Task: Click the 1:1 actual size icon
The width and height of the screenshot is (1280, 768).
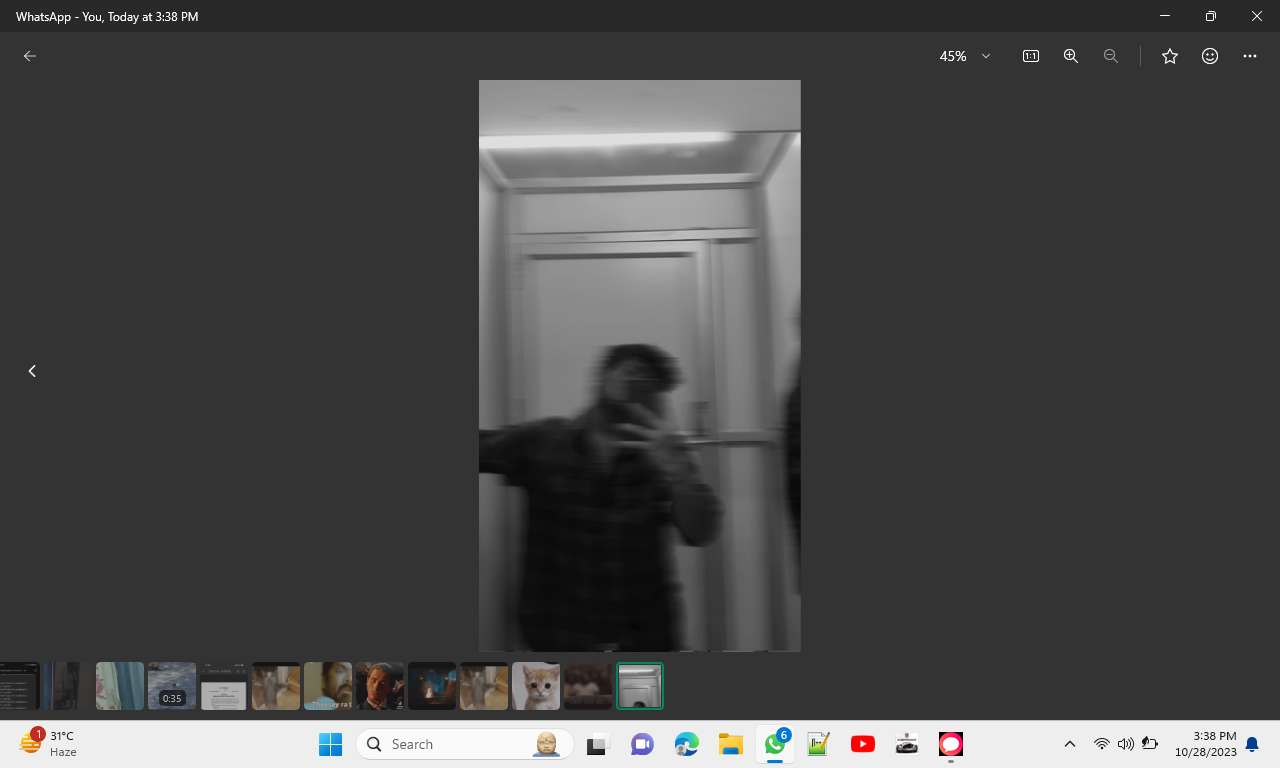Action: pyautogui.click(x=1031, y=56)
